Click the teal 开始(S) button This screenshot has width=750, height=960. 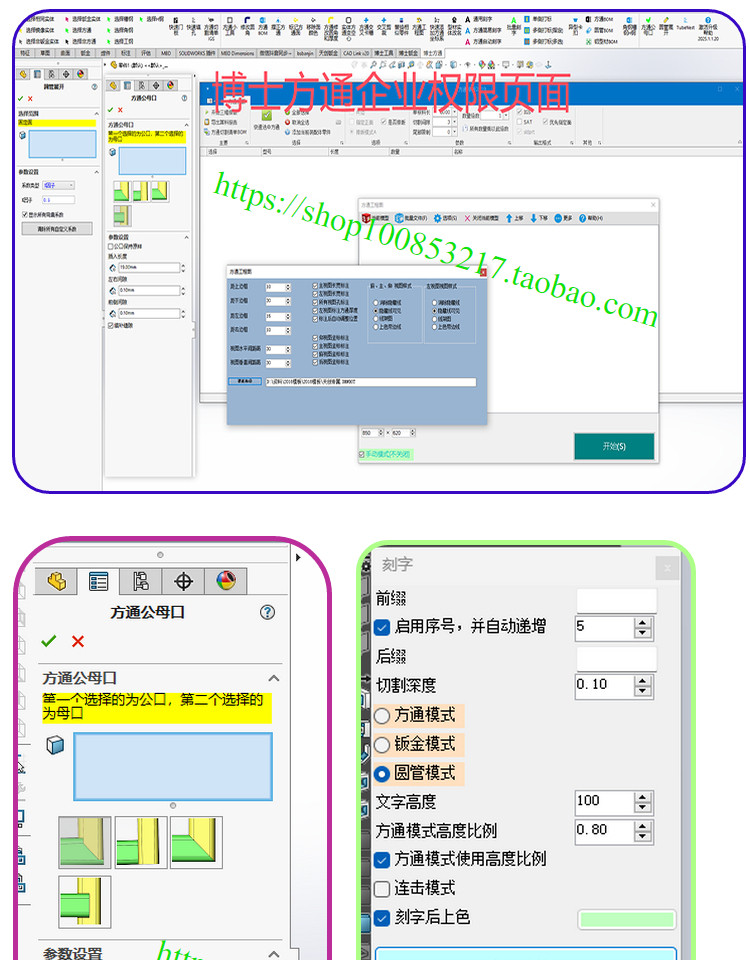[614, 446]
